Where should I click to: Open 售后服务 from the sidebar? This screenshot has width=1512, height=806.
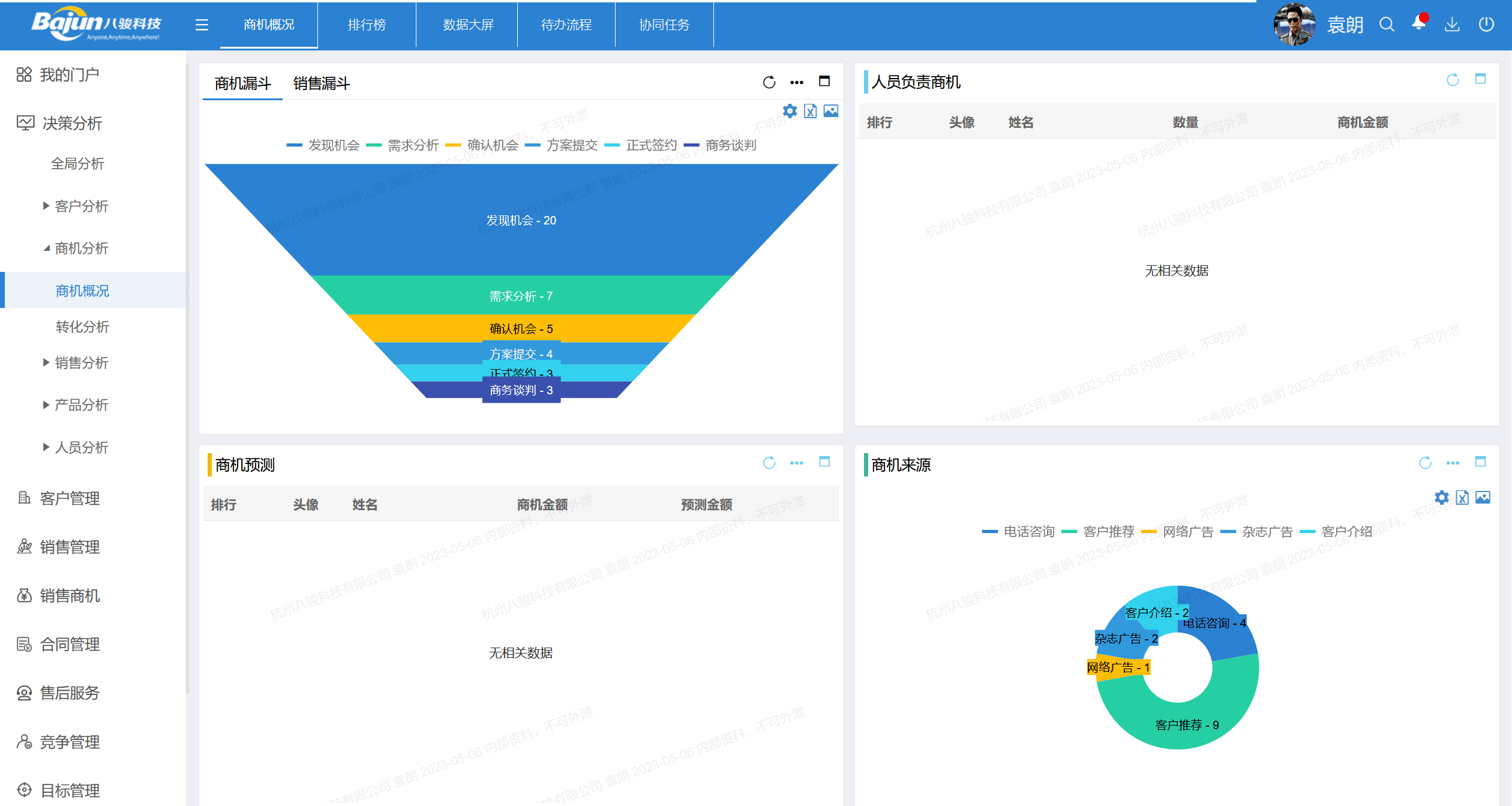(69, 693)
